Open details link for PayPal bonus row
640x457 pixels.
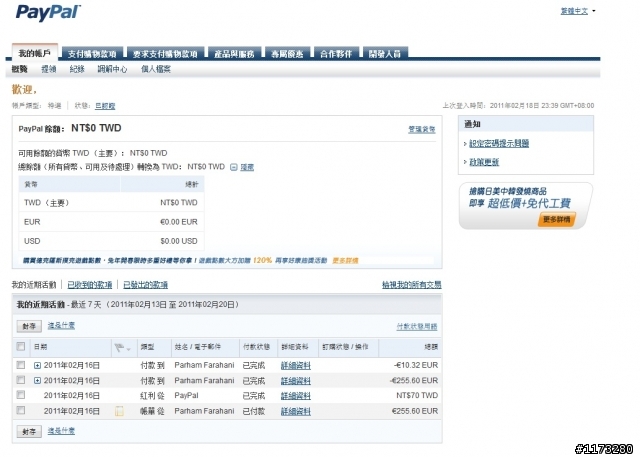click(x=296, y=396)
